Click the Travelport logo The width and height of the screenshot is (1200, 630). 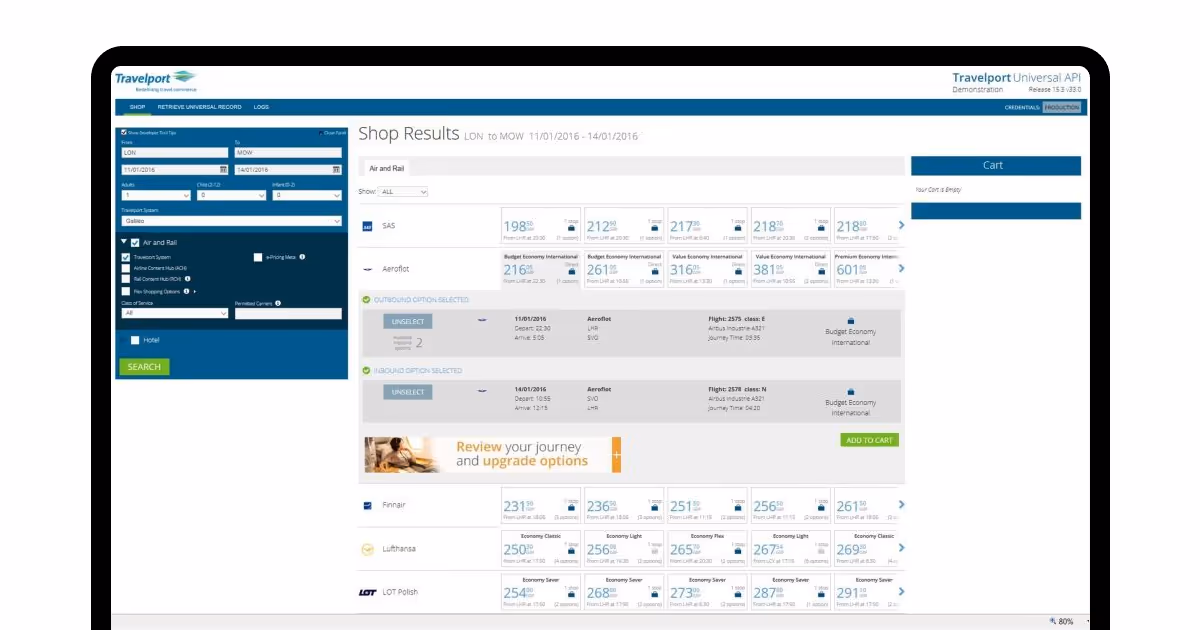click(x=156, y=81)
